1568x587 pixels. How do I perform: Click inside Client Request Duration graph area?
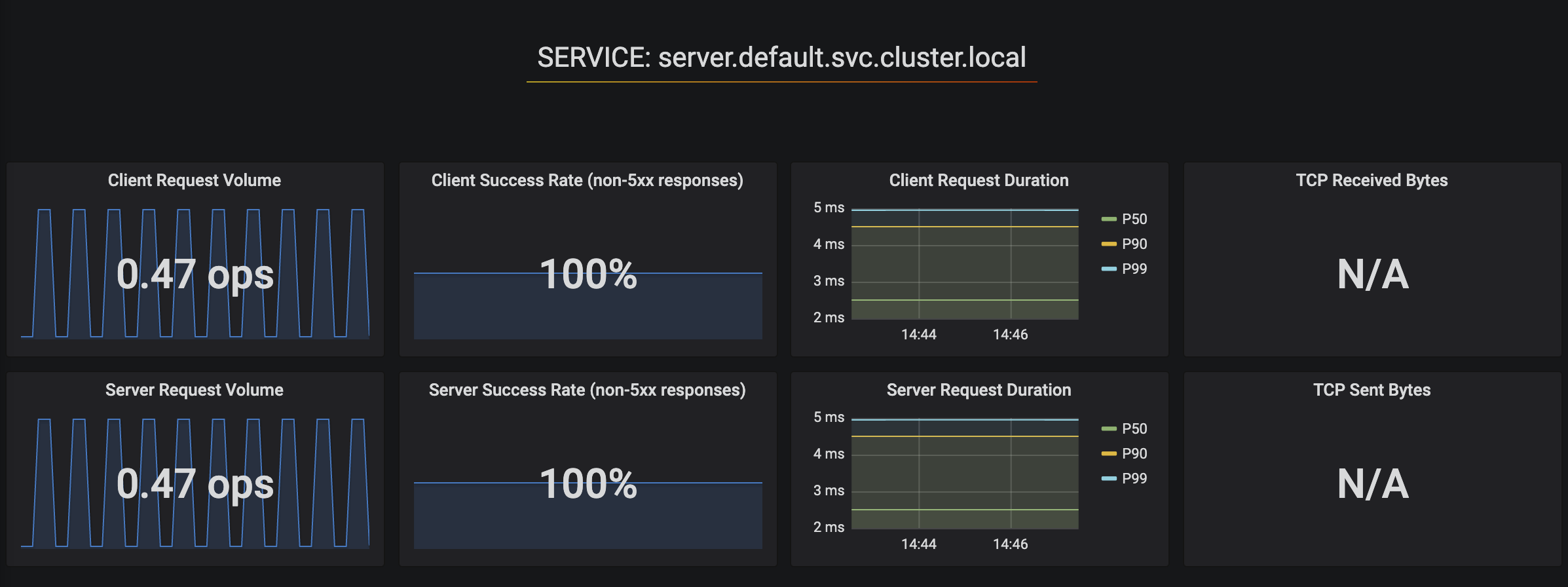click(x=965, y=264)
